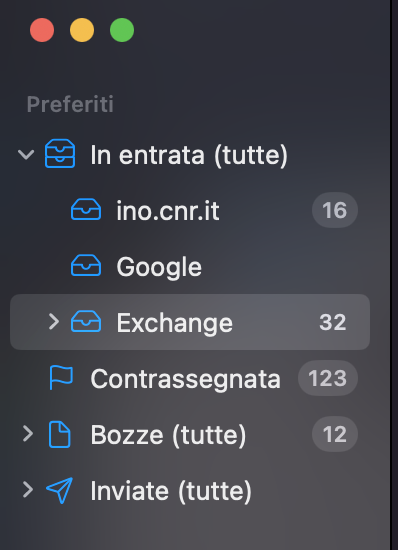This screenshot has width=398, height=550.
Task: Expand the Exchange inbox subfolders
Action: (x=54, y=321)
